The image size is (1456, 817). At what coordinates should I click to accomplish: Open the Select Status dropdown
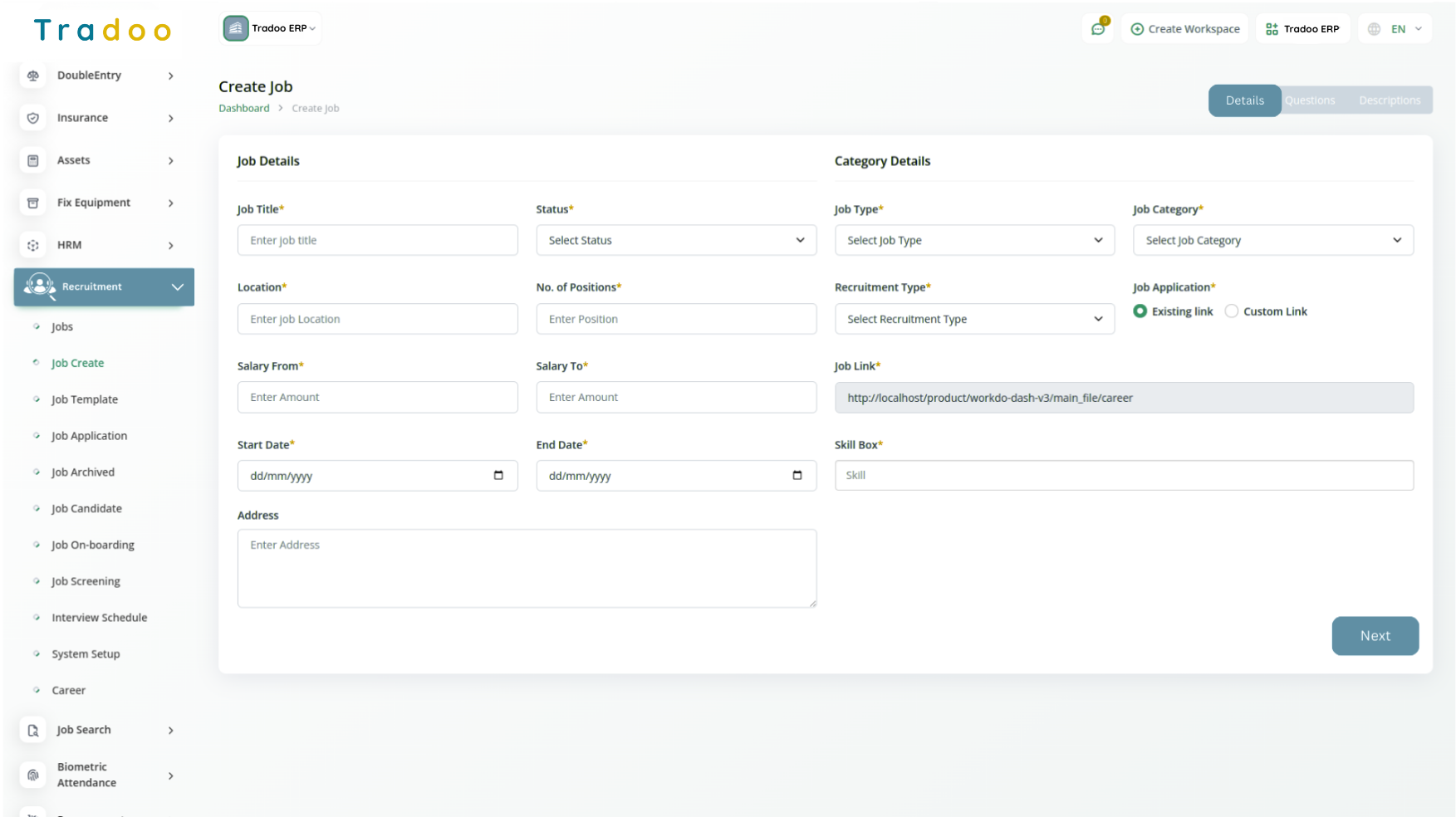[x=676, y=240]
